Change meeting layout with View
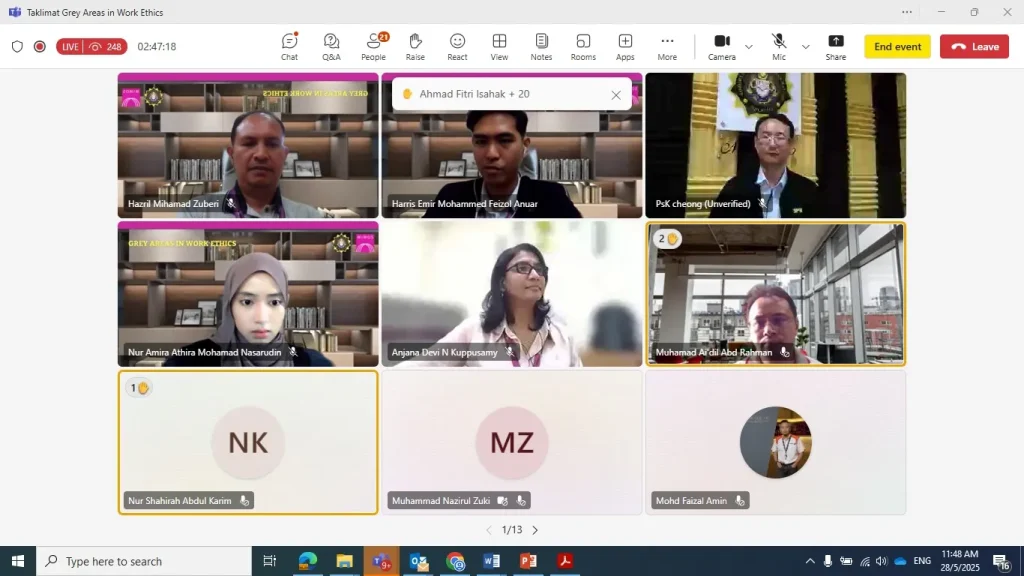 coord(499,46)
